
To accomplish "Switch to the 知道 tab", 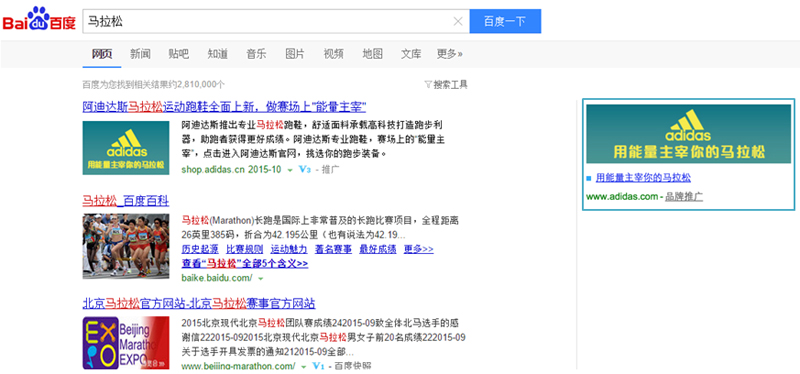I will point(218,54).
